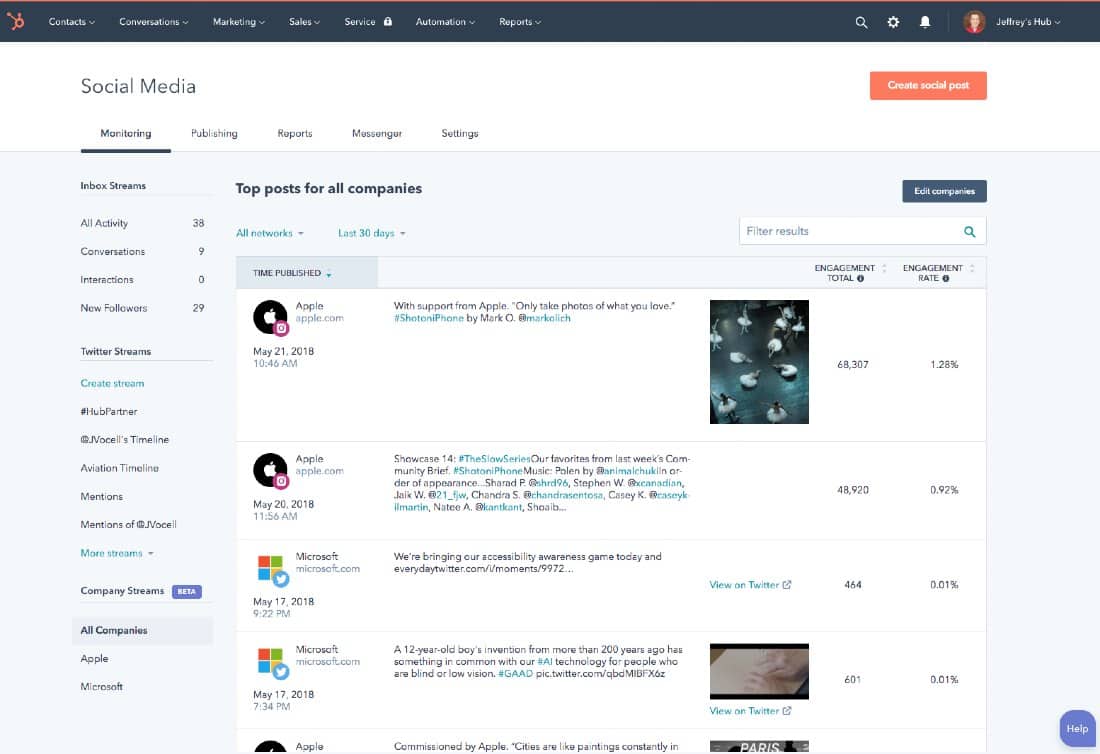Open the Marketing menu

coord(239,22)
